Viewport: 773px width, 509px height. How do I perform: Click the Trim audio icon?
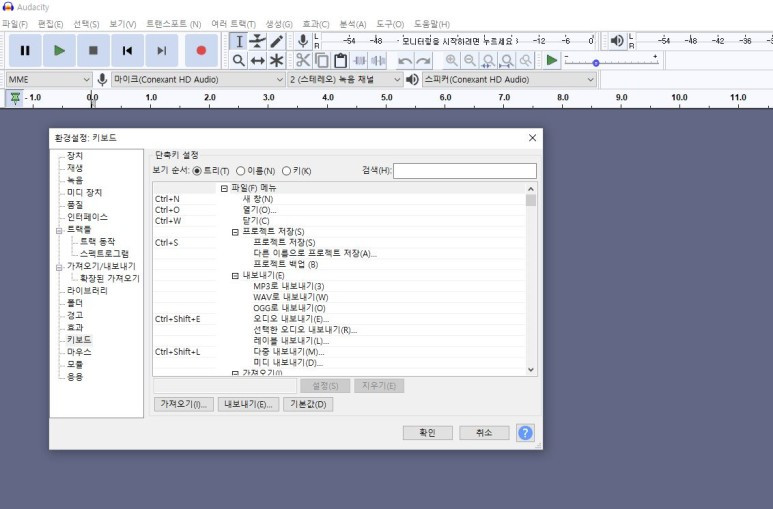359,61
